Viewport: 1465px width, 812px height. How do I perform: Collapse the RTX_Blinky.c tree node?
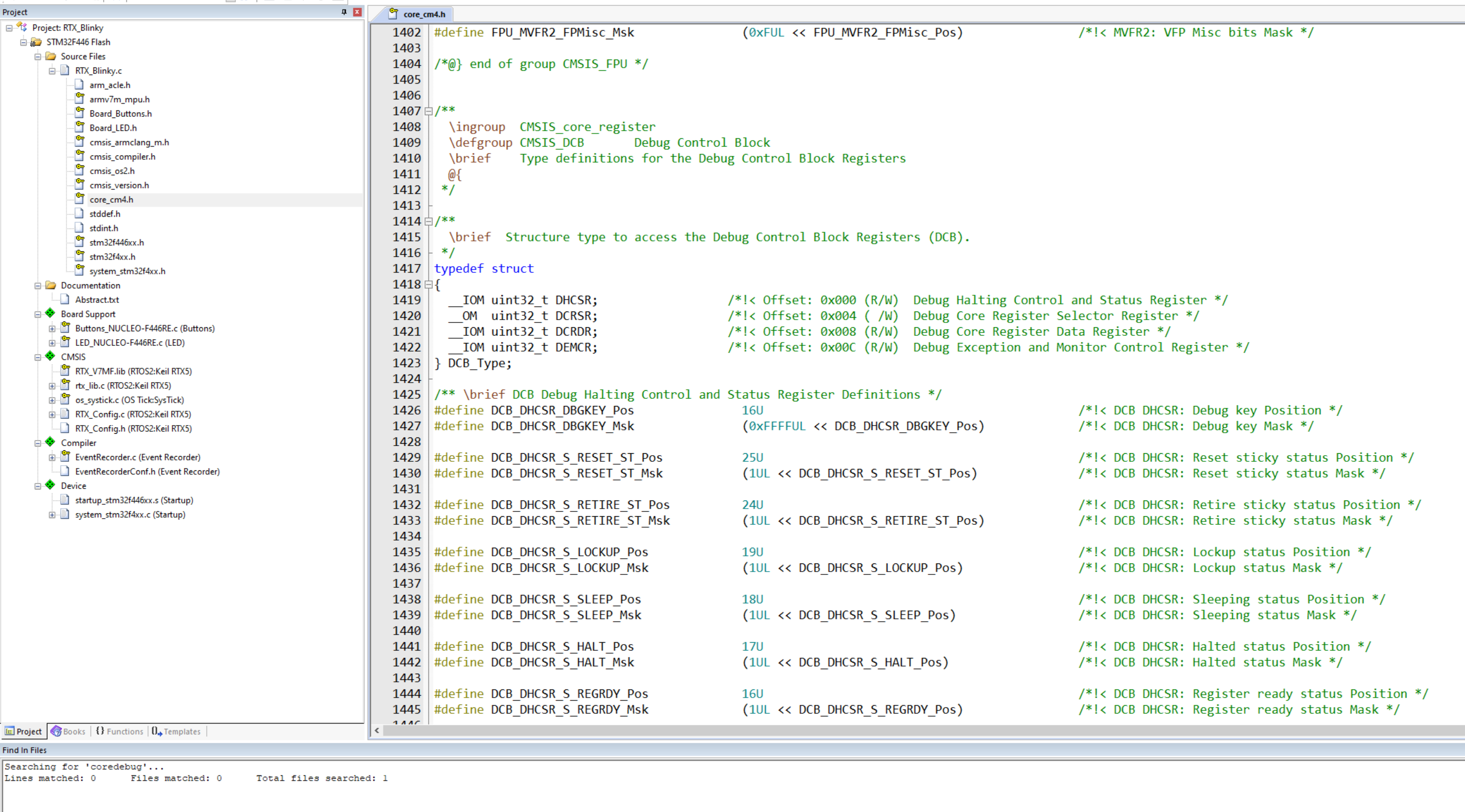pos(52,71)
